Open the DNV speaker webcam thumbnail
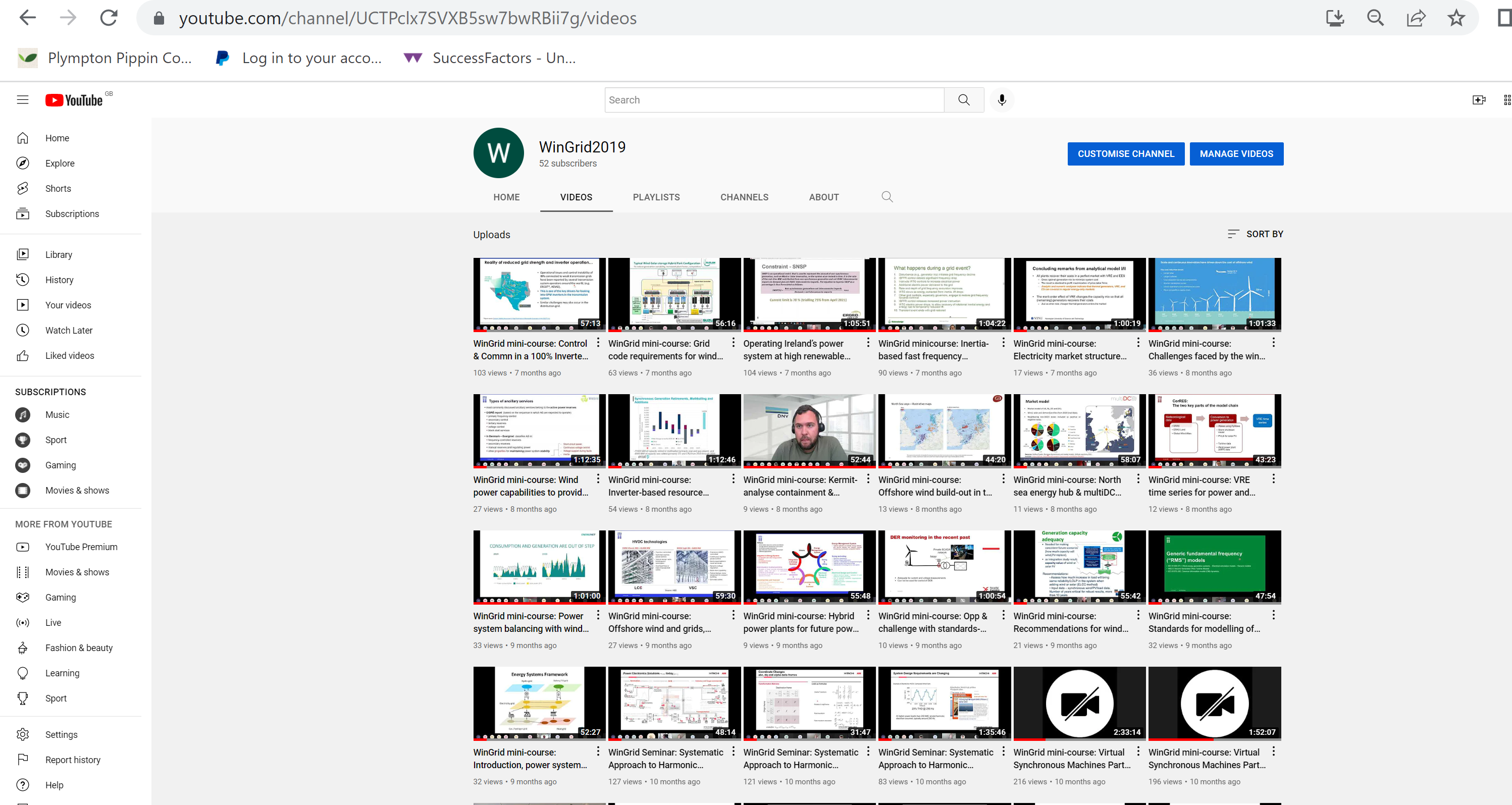Viewport: 1512px width, 805px height. [809, 430]
